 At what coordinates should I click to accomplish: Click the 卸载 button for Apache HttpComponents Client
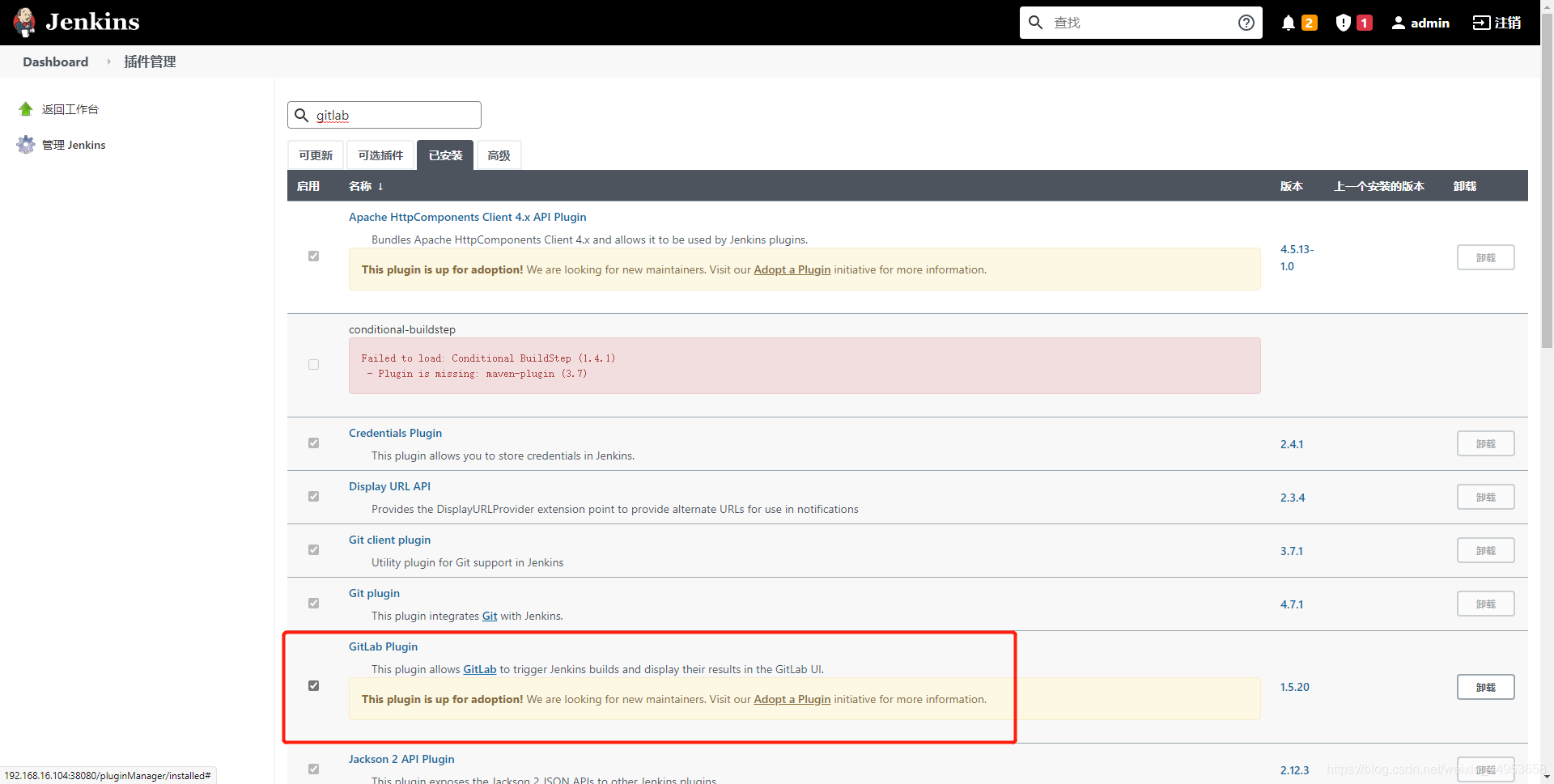pos(1485,257)
